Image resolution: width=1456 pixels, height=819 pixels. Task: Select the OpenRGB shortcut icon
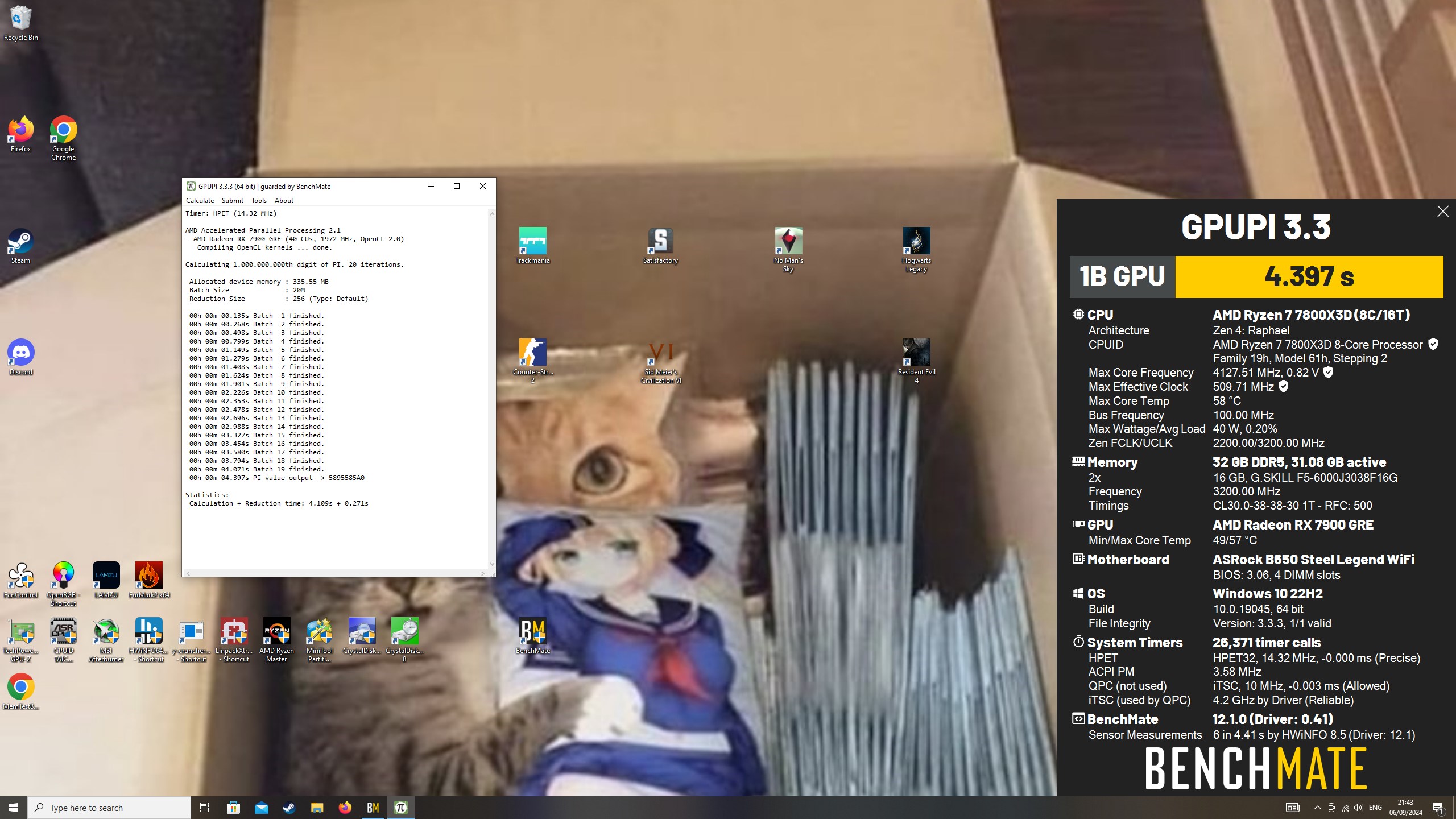point(63,585)
